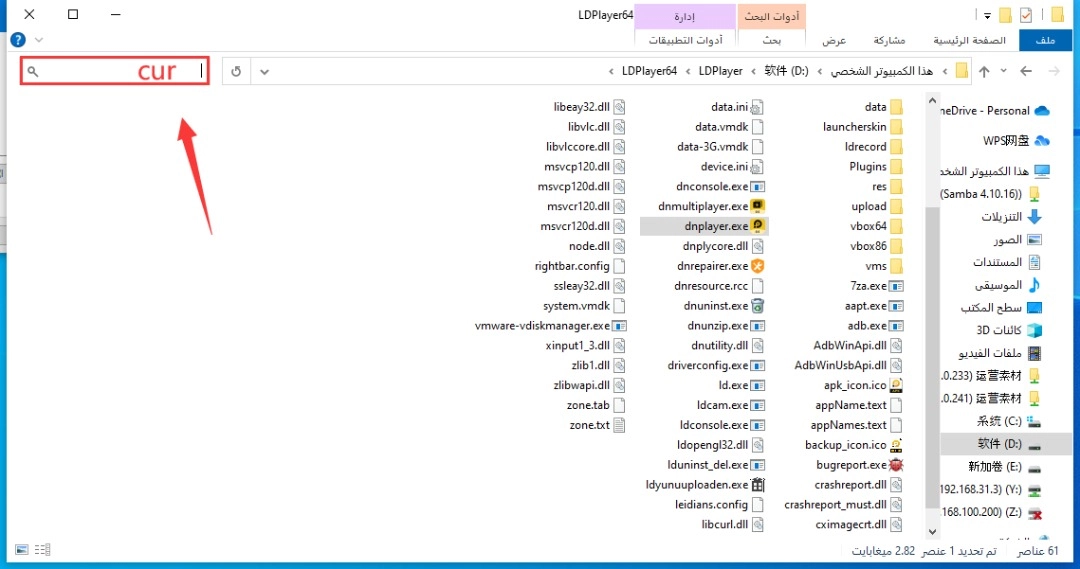The image size is (1080, 569).
Task: Select folder launcherskin
Action: point(862,127)
